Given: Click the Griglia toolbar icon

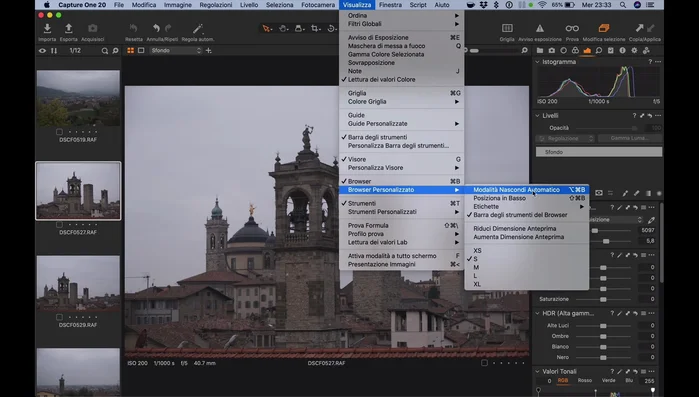Looking at the screenshot, I should coord(507,29).
